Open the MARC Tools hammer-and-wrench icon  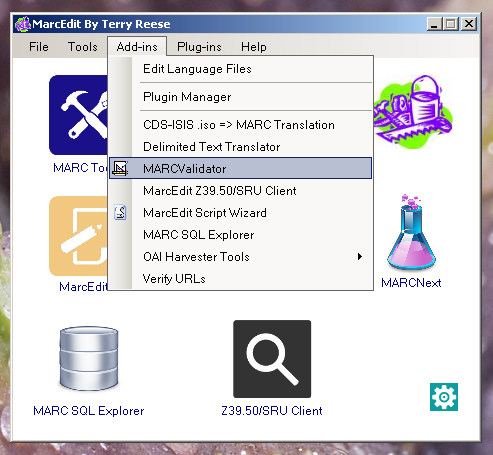79,115
